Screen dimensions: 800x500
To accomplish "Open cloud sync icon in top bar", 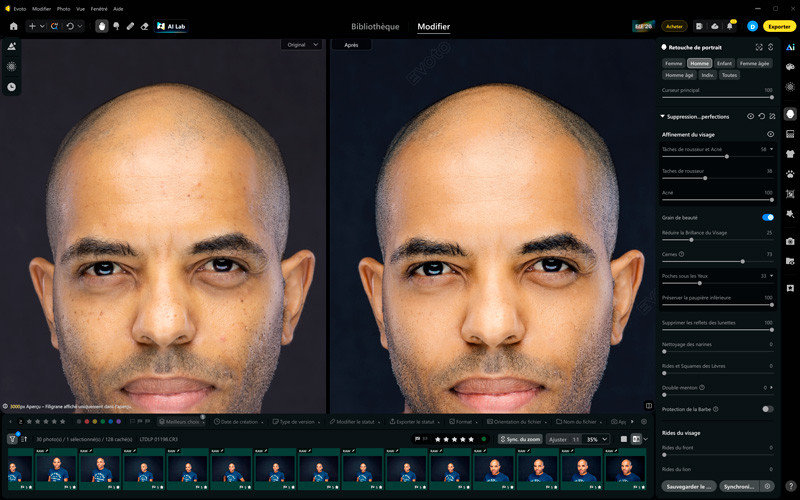I will [x=715, y=27].
